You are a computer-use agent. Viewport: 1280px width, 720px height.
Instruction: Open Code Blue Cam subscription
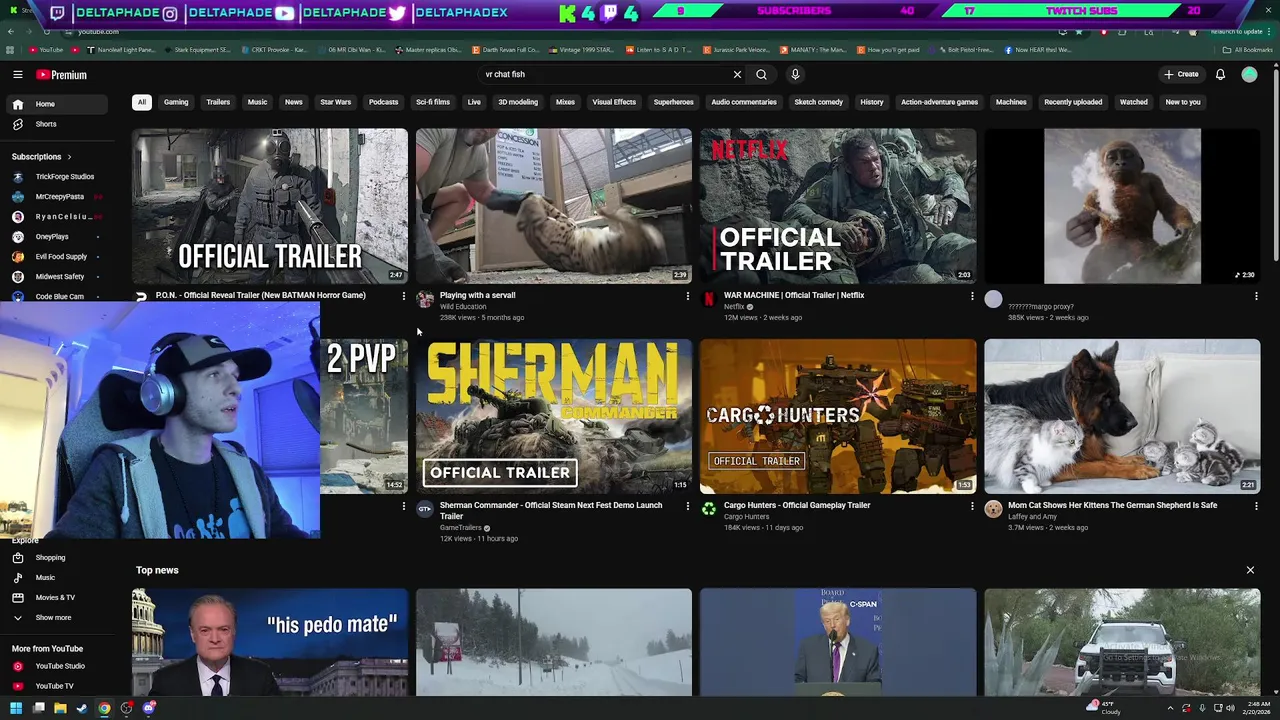(x=56, y=296)
